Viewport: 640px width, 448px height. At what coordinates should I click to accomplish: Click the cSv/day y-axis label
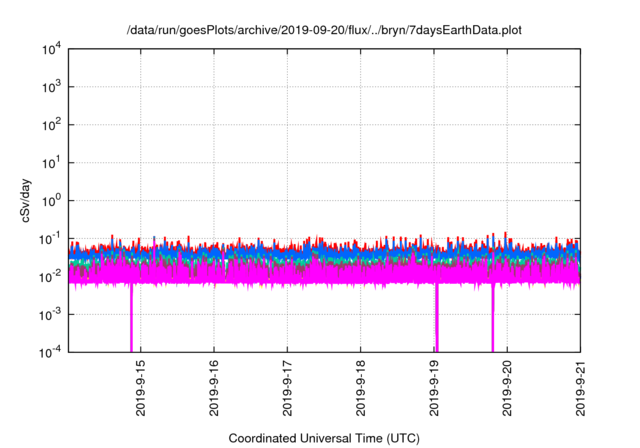[25, 200]
